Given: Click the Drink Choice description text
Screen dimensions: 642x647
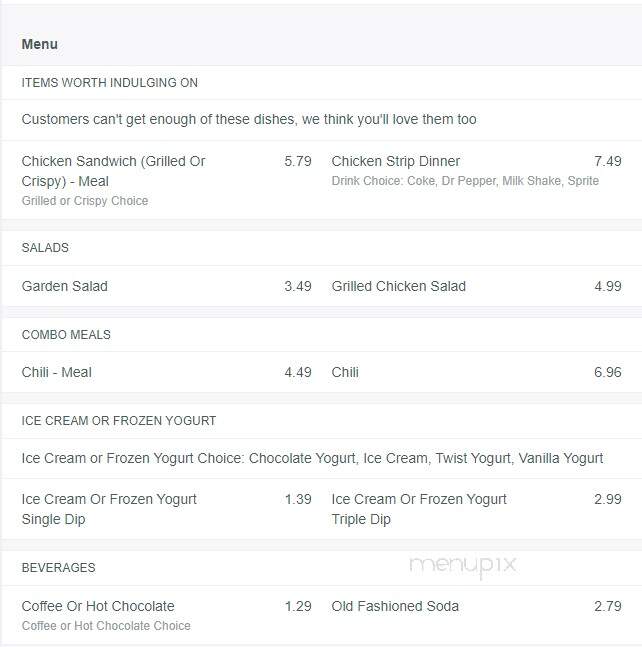Looking at the screenshot, I should click(x=465, y=181).
